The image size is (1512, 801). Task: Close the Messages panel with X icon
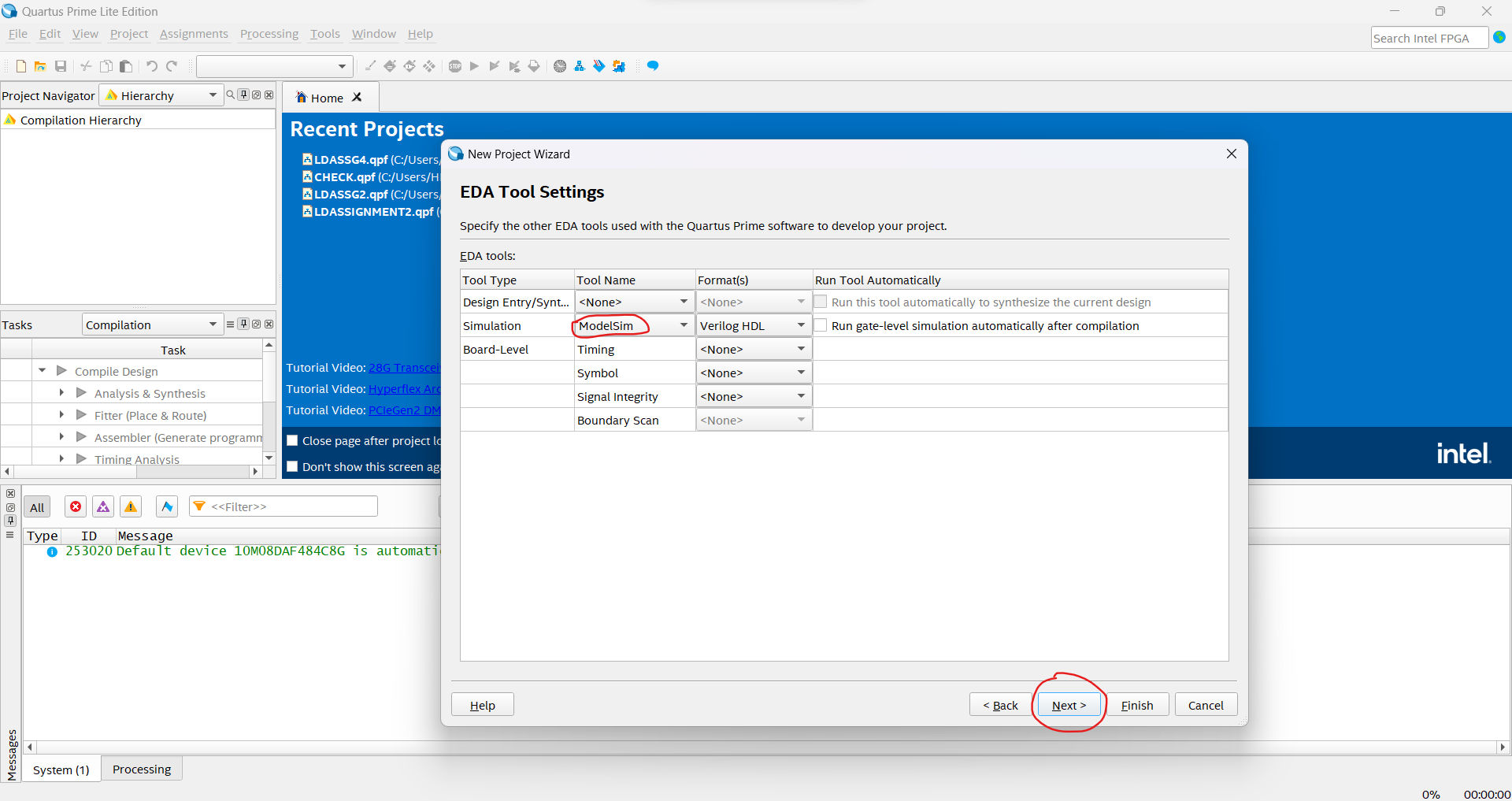pyautogui.click(x=10, y=494)
